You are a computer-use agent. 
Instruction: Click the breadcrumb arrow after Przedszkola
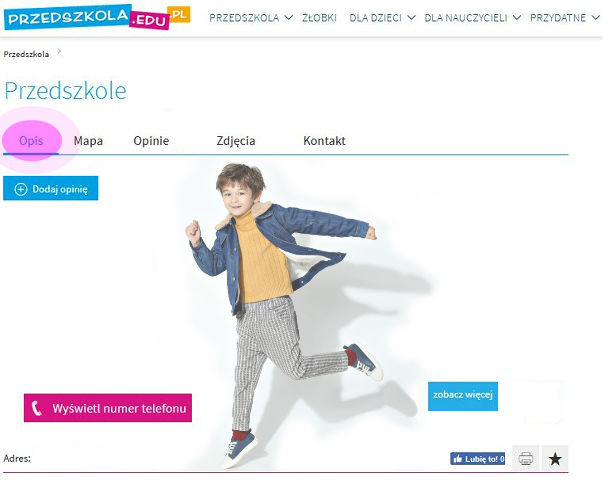click(x=59, y=51)
